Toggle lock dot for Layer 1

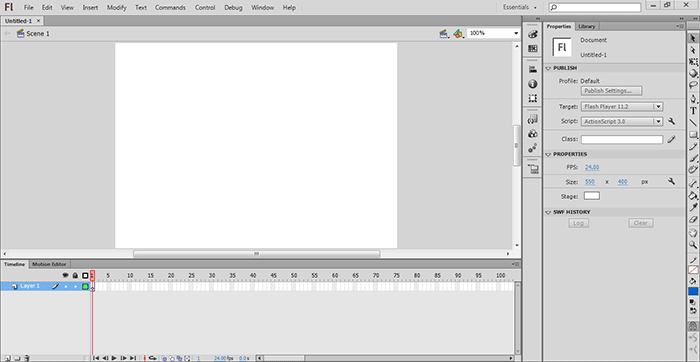pos(75,287)
